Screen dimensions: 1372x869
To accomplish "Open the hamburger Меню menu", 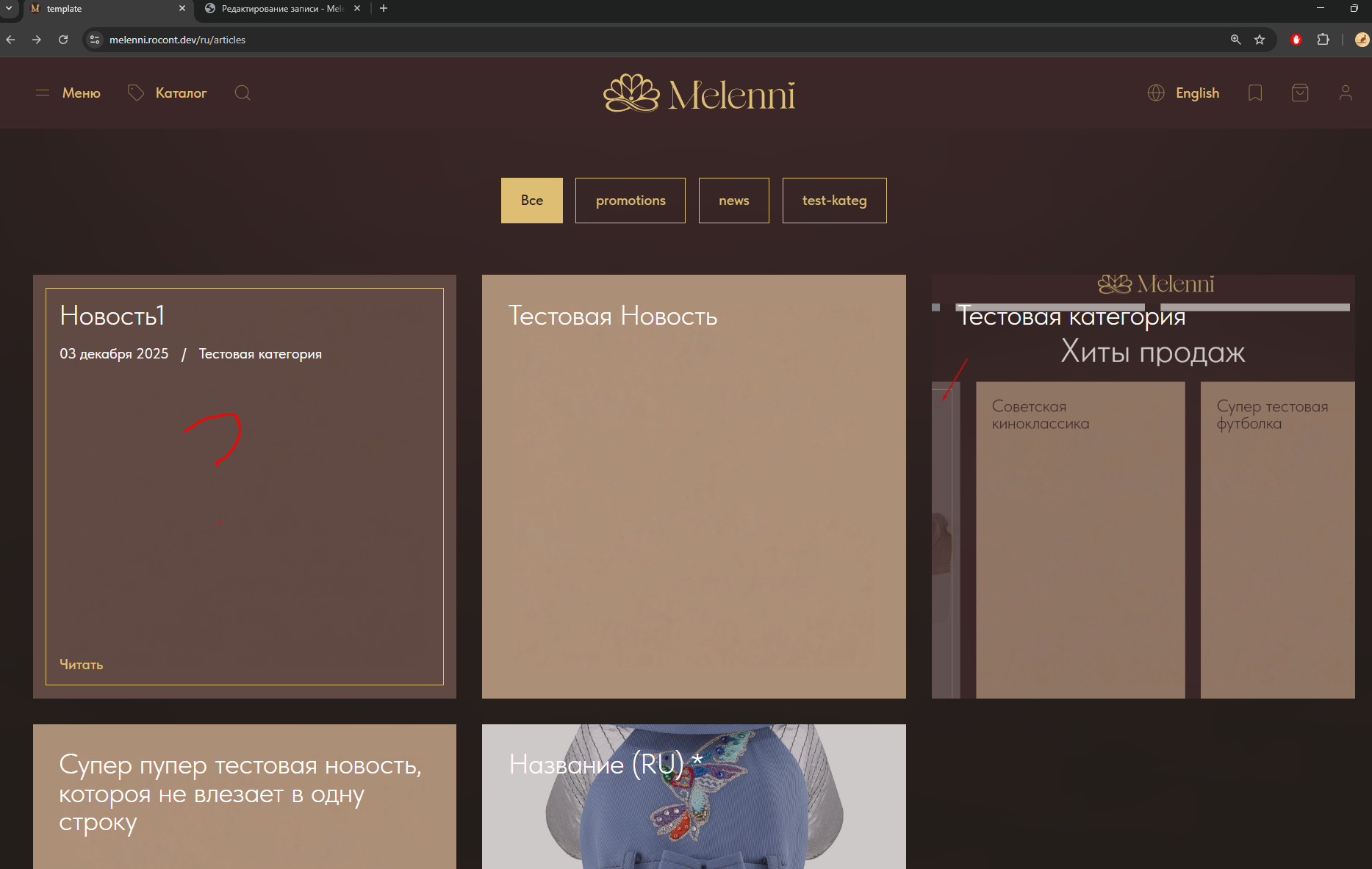I will click(68, 93).
